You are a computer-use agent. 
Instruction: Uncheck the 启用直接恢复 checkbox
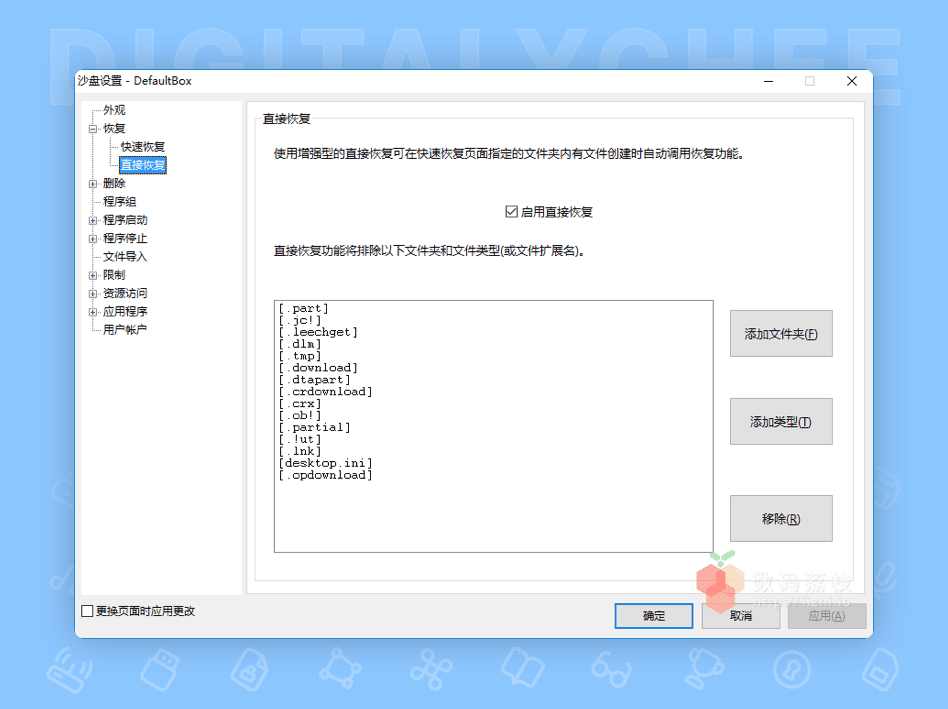tap(511, 212)
